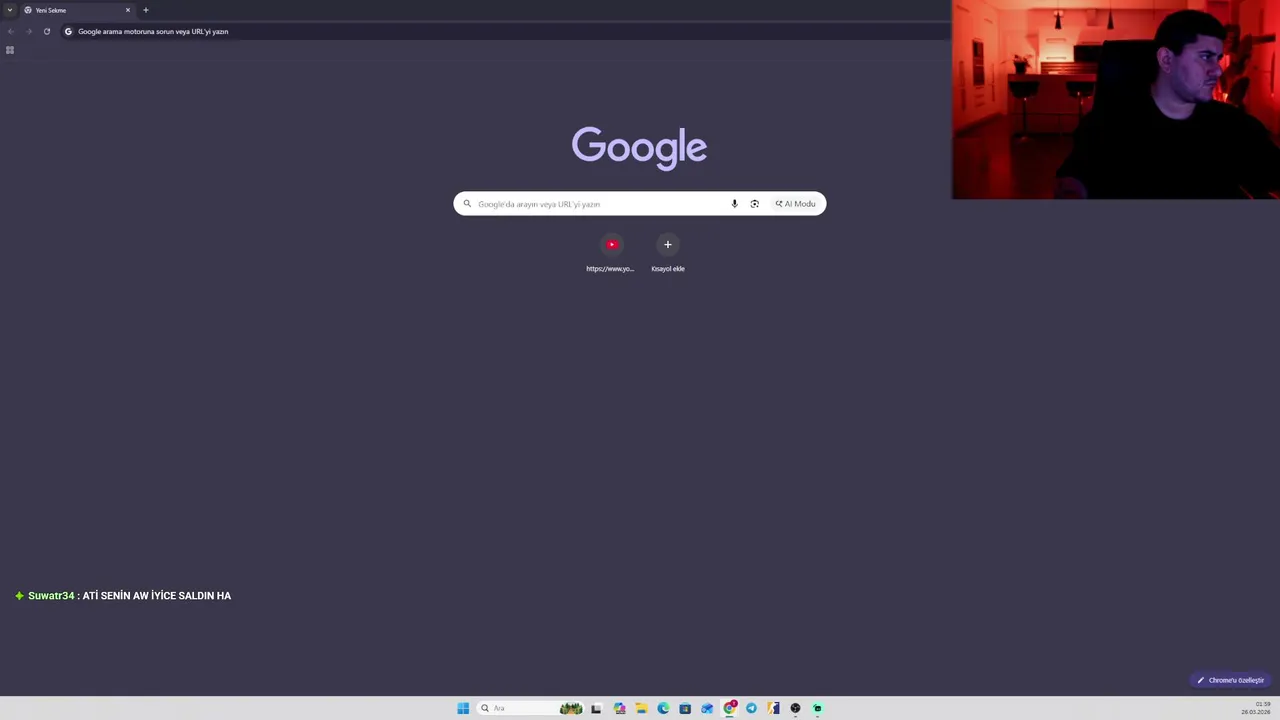Reload the page with refresh icon
Viewport: 1280px width, 720px height.
(x=46, y=31)
